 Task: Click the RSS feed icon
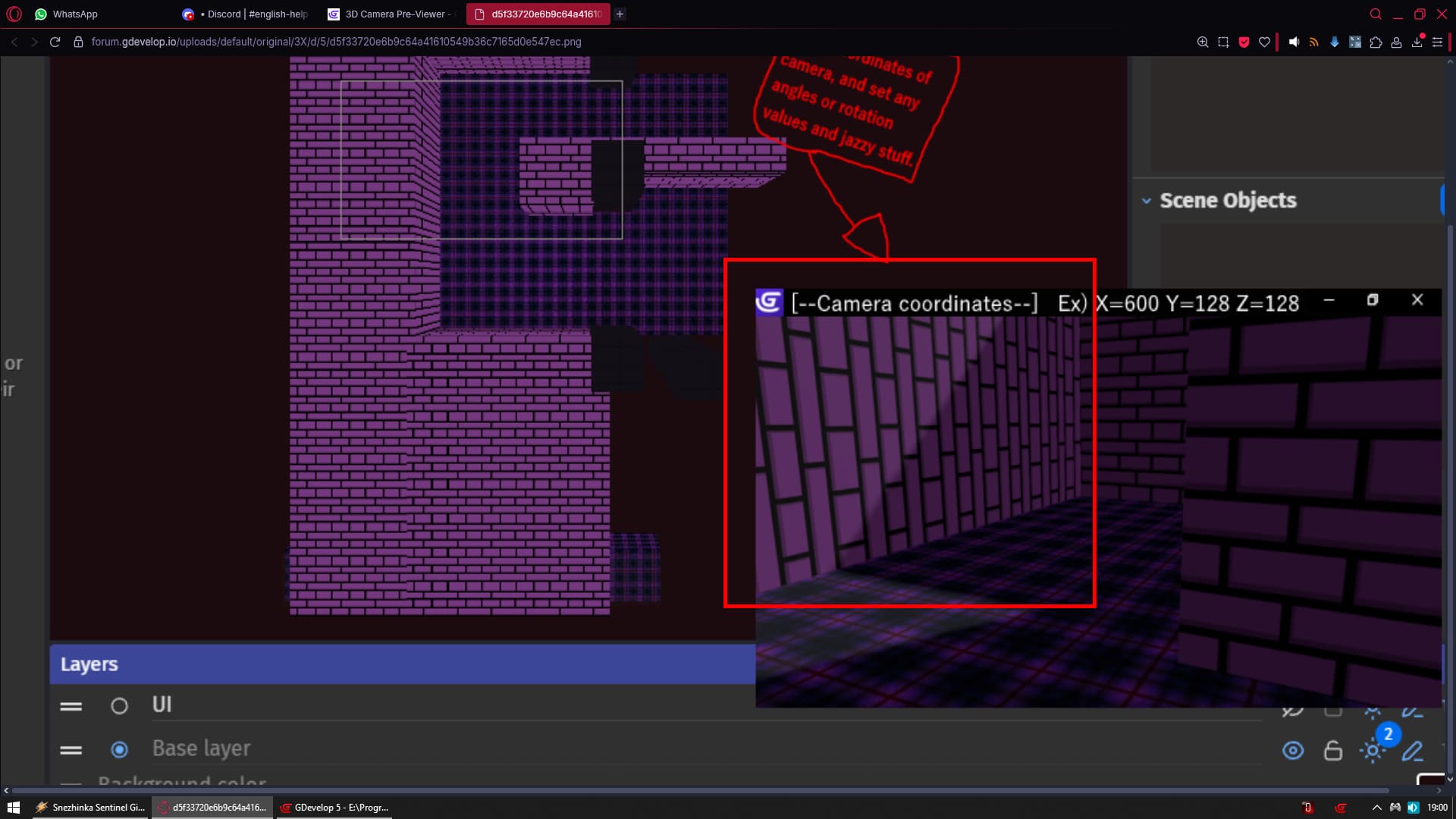(1314, 42)
